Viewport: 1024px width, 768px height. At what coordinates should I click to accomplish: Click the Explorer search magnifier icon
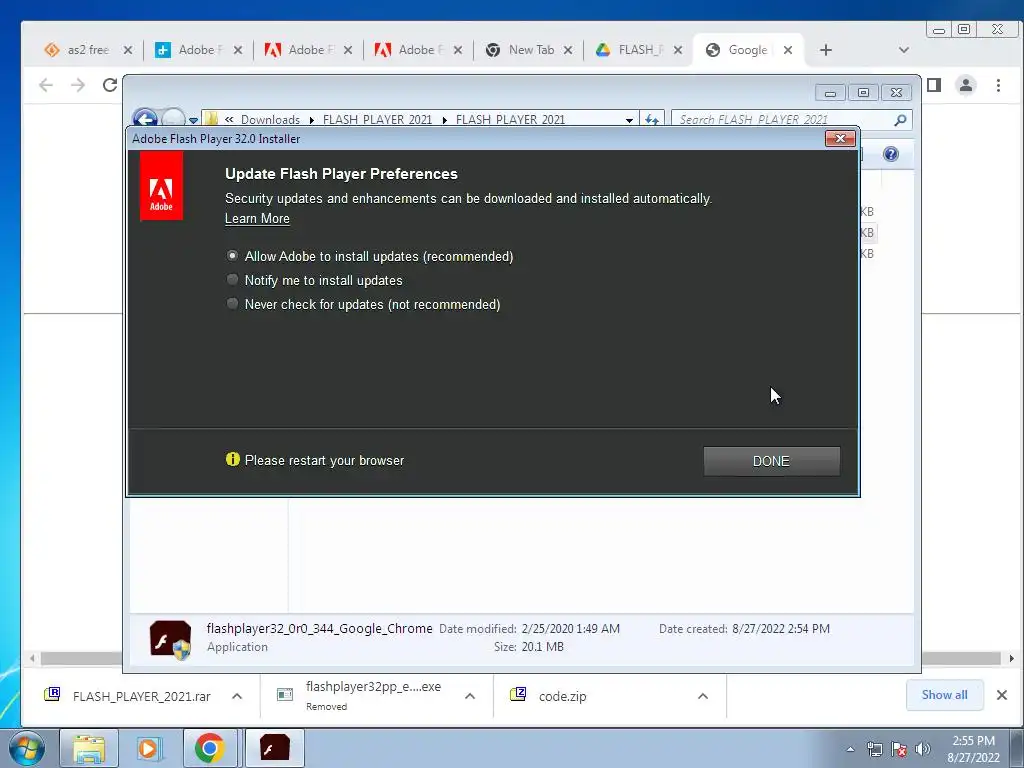pyautogui.click(x=901, y=120)
